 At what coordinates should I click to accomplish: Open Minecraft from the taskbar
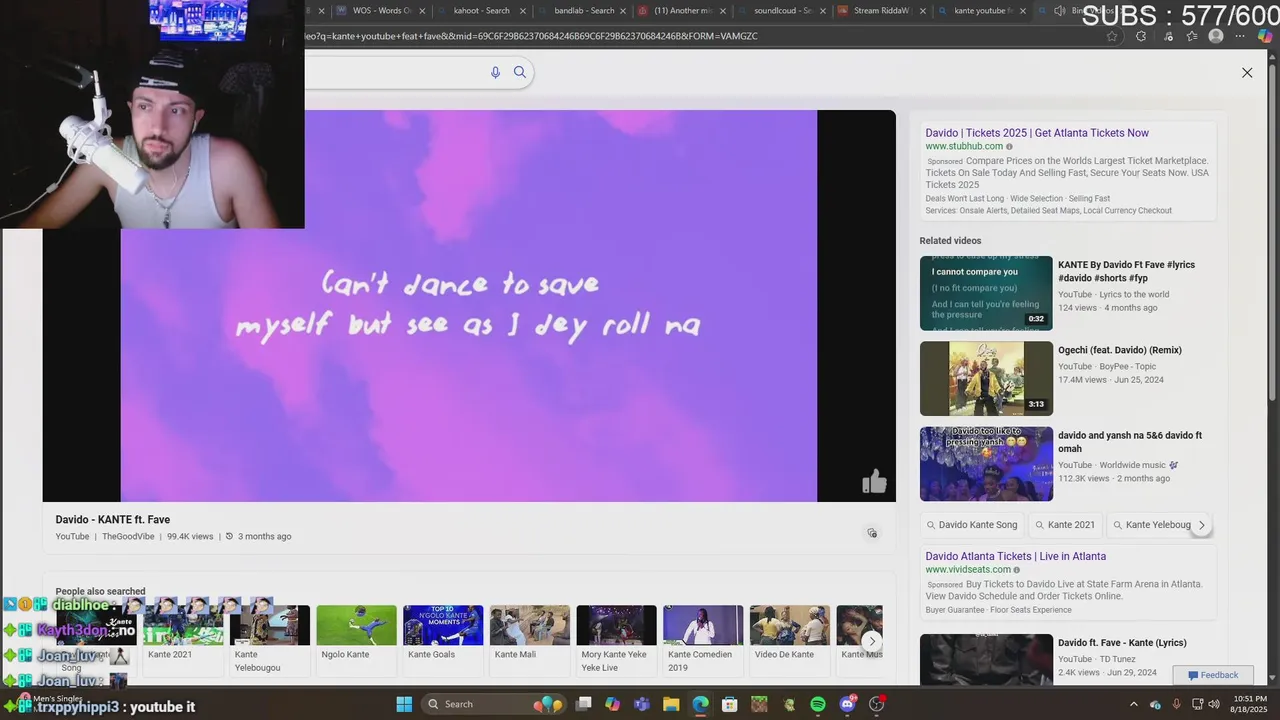(759, 704)
